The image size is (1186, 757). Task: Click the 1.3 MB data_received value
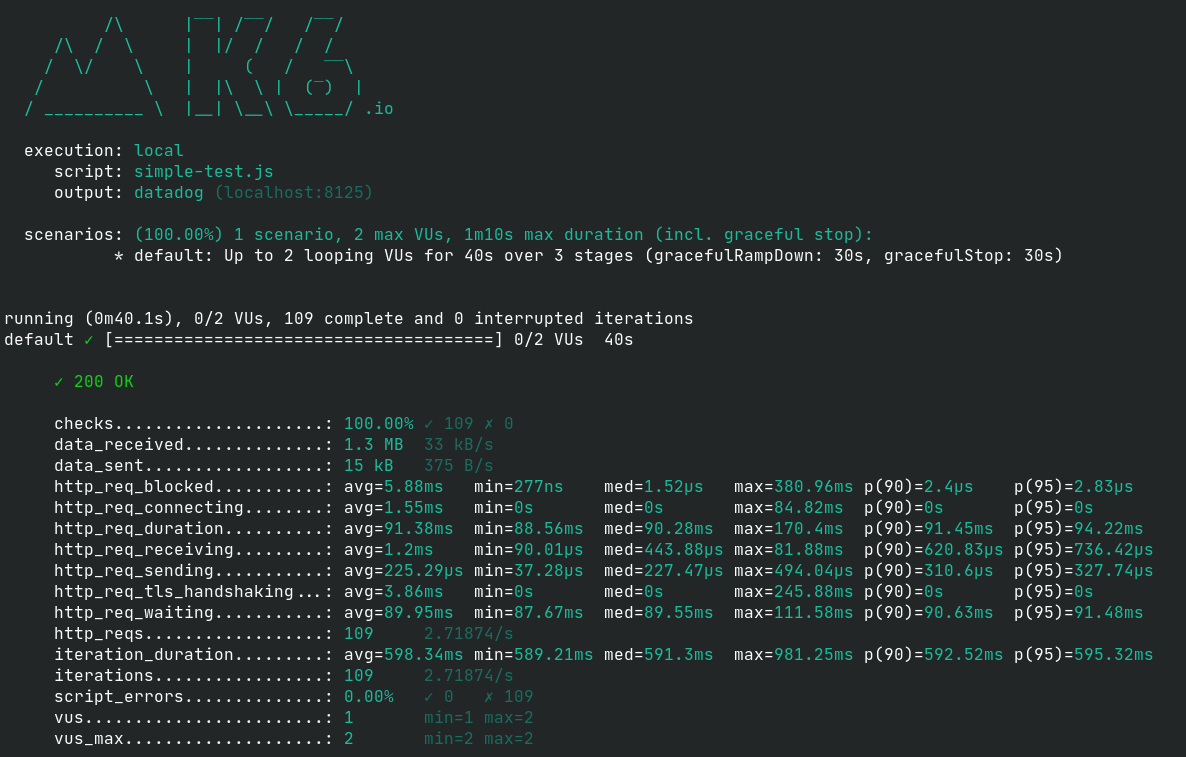373,445
